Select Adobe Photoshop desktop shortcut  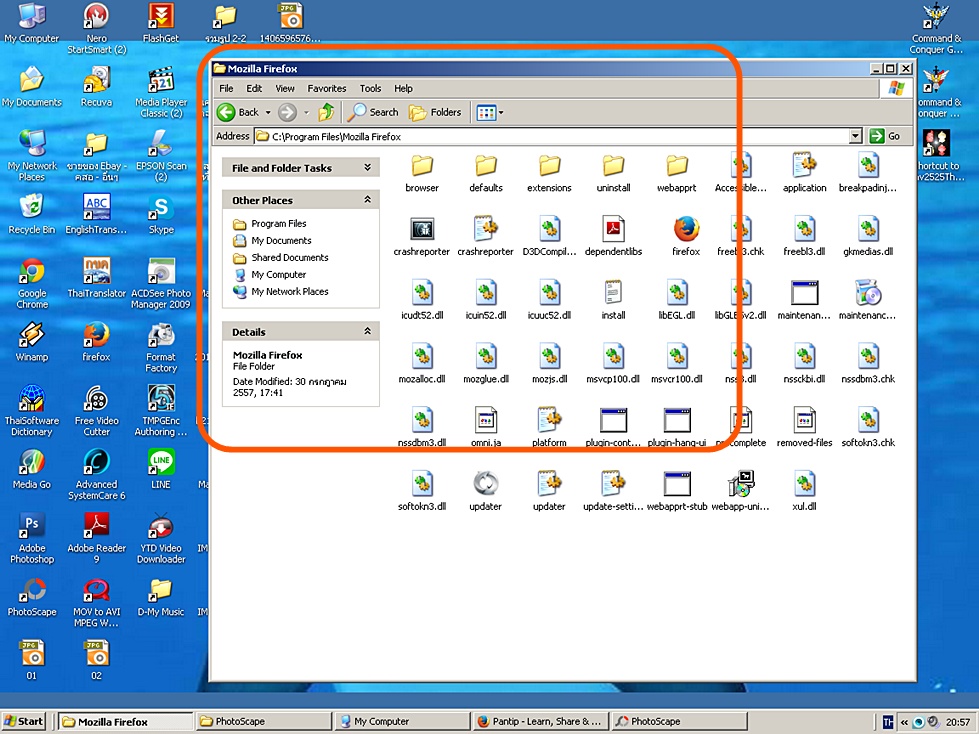click(x=32, y=538)
